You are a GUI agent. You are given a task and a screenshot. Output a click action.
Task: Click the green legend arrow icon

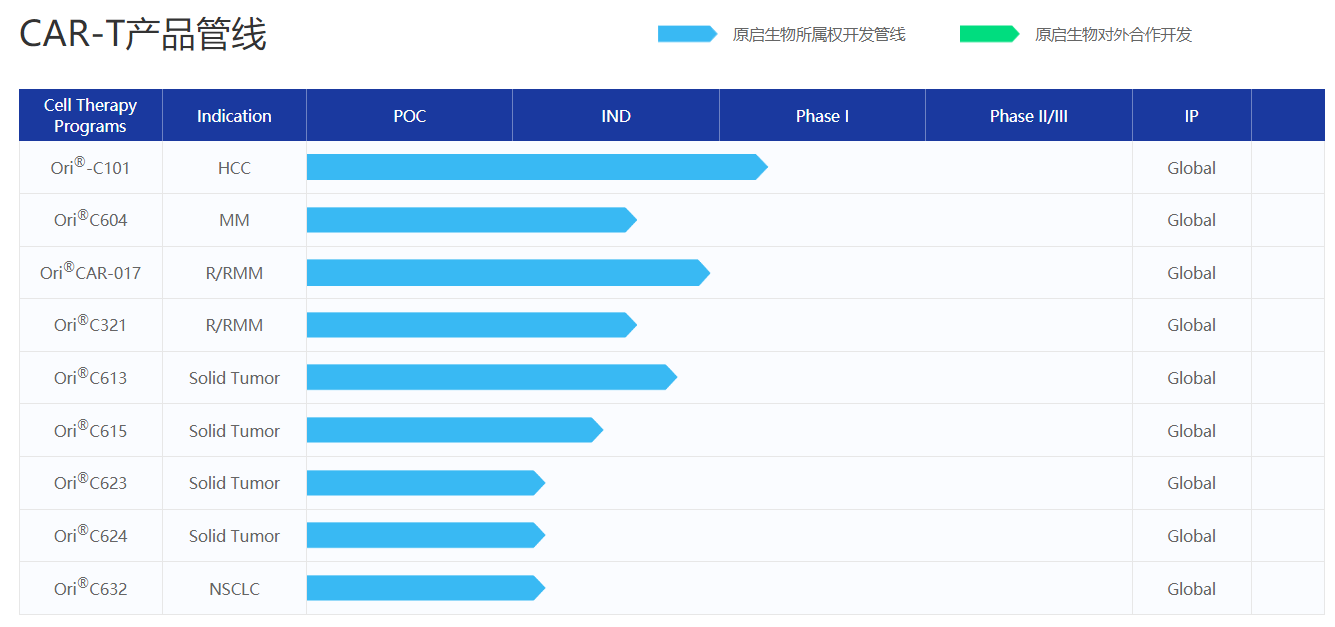pyautogui.click(x=989, y=34)
